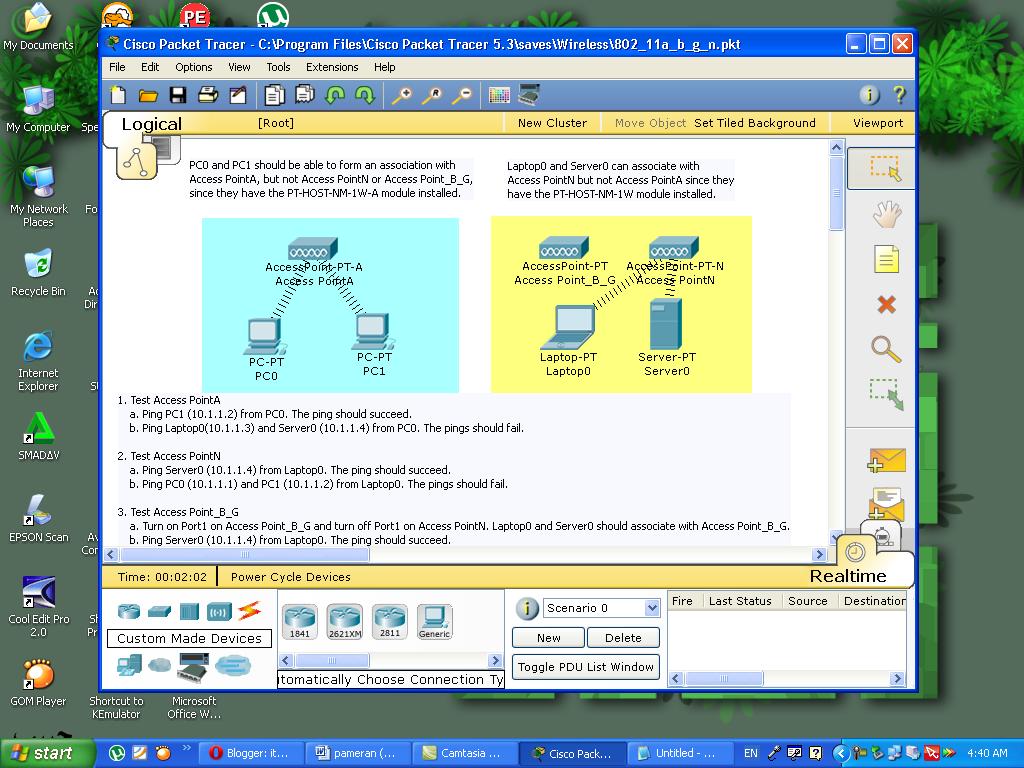Create a new file in Packet Tracer toolbar
The width and height of the screenshot is (1024, 768).
click(x=118, y=95)
